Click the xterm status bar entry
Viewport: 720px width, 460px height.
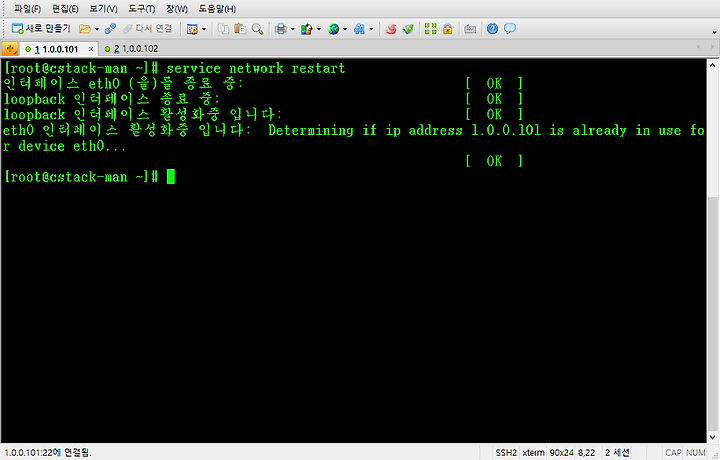[x=534, y=453]
